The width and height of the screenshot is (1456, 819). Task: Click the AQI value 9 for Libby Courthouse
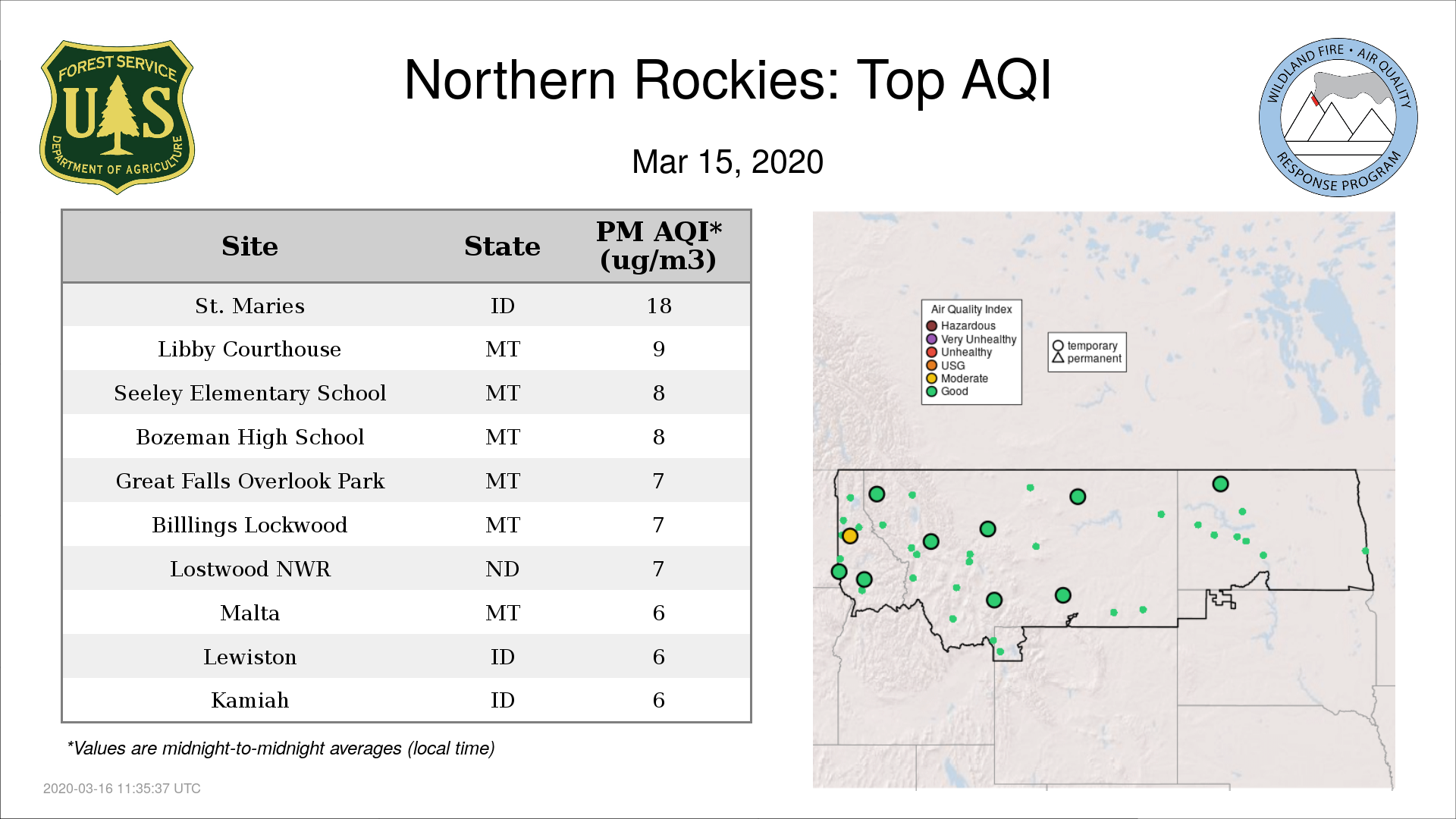(x=658, y=350)
